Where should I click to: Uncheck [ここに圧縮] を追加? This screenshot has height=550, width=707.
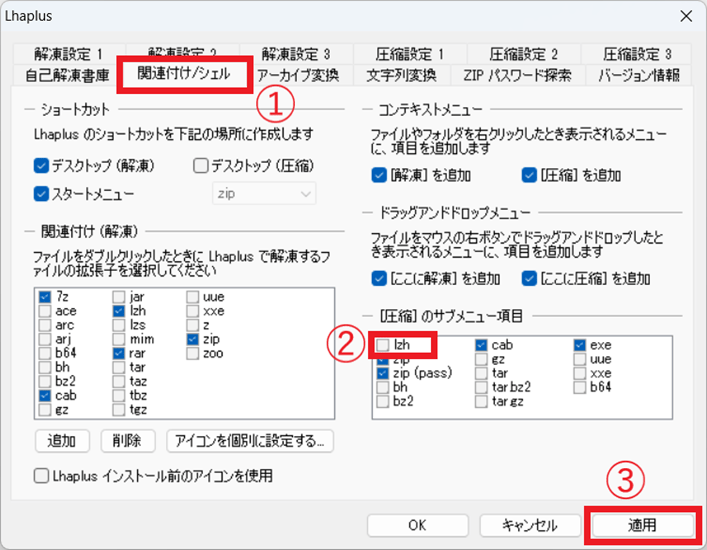pos(529,279)
